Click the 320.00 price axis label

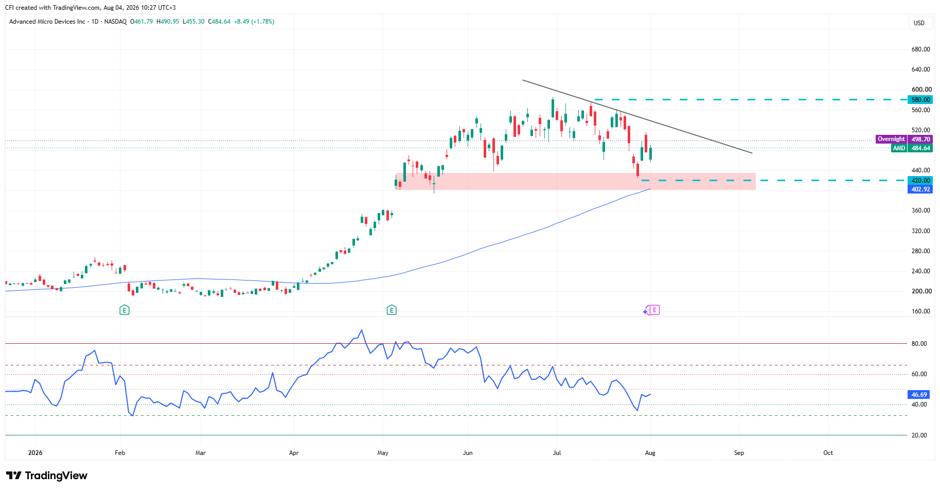(x=920, y=231)
